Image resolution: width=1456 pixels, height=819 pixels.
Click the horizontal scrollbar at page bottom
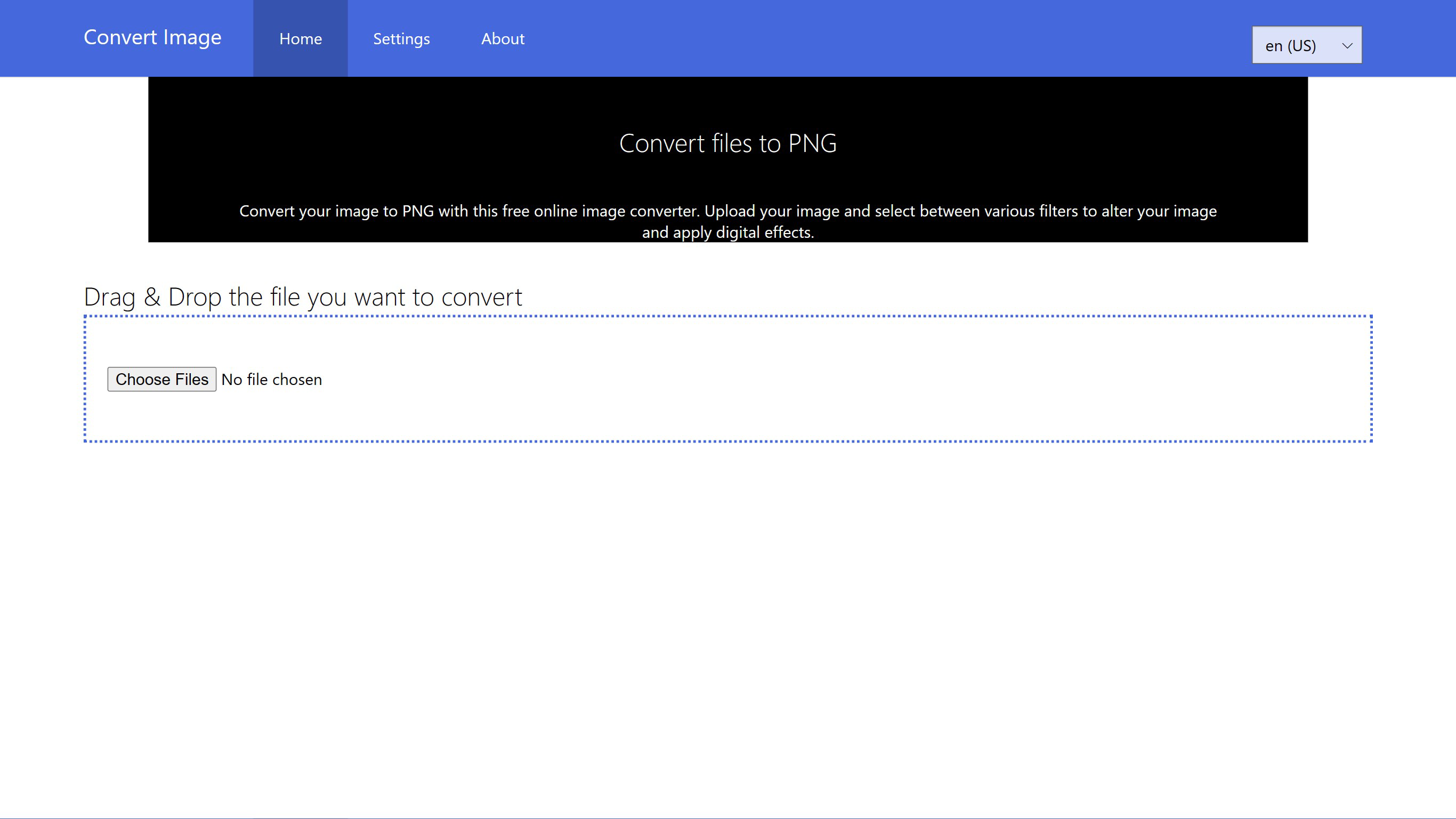point(728,815)
